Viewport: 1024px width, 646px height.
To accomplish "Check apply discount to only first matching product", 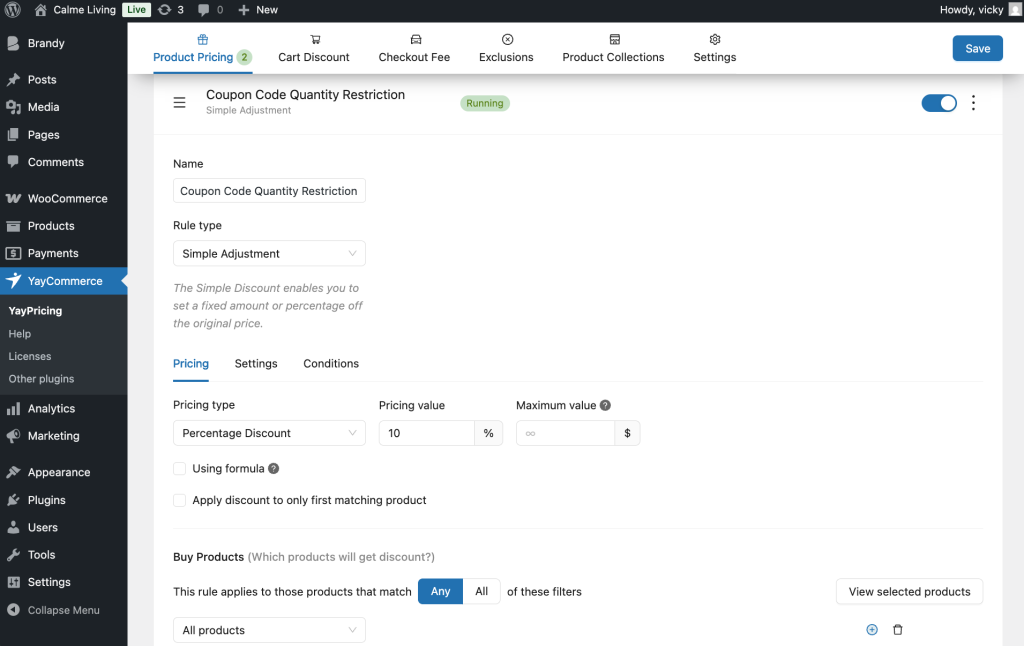I will tap(179, 500).
